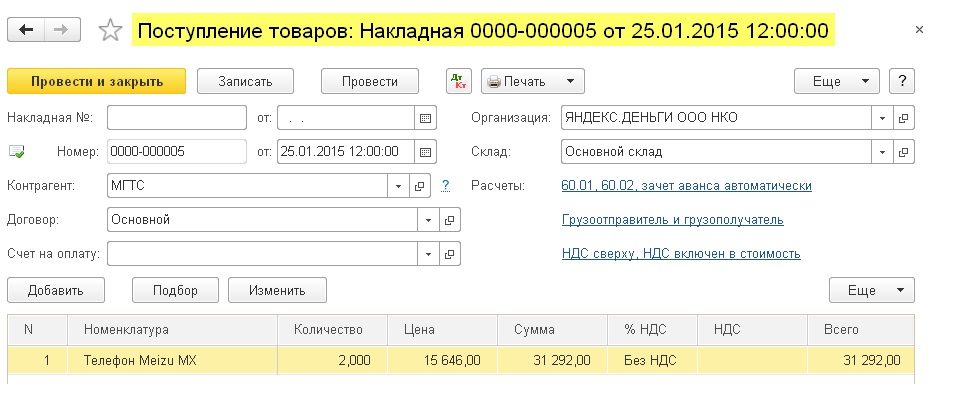Sort by the Количество column header
The image size is (962, 398).
[333, 330]
